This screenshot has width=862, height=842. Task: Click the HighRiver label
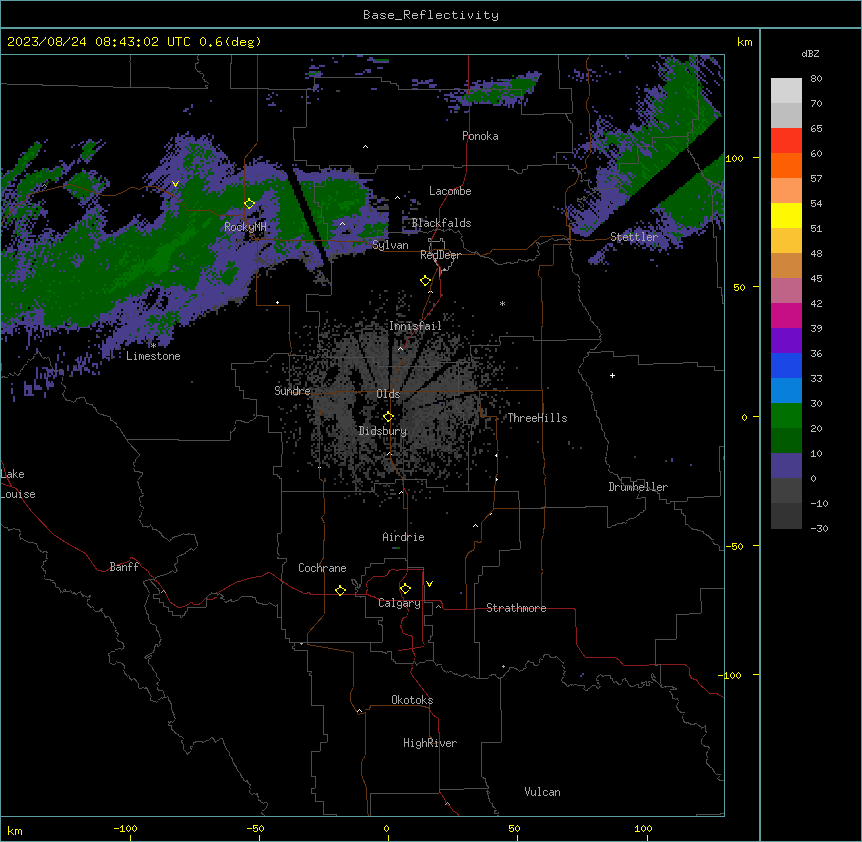pyautogui.click(x=430, y=743)
